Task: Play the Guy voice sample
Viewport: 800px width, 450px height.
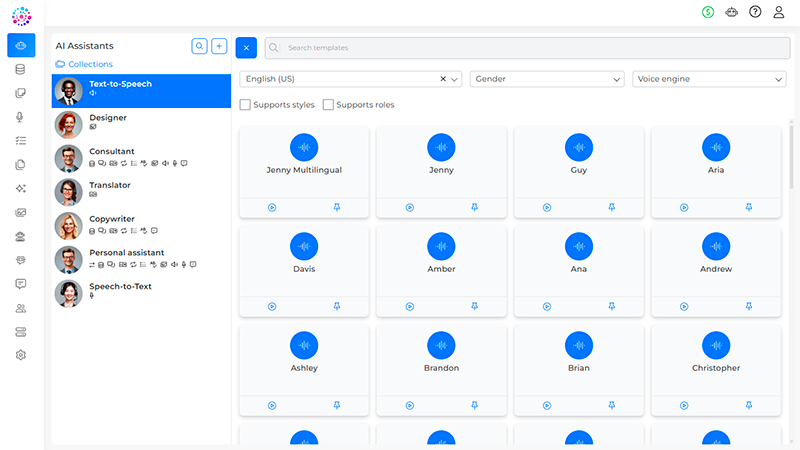Action: point(547,207)
